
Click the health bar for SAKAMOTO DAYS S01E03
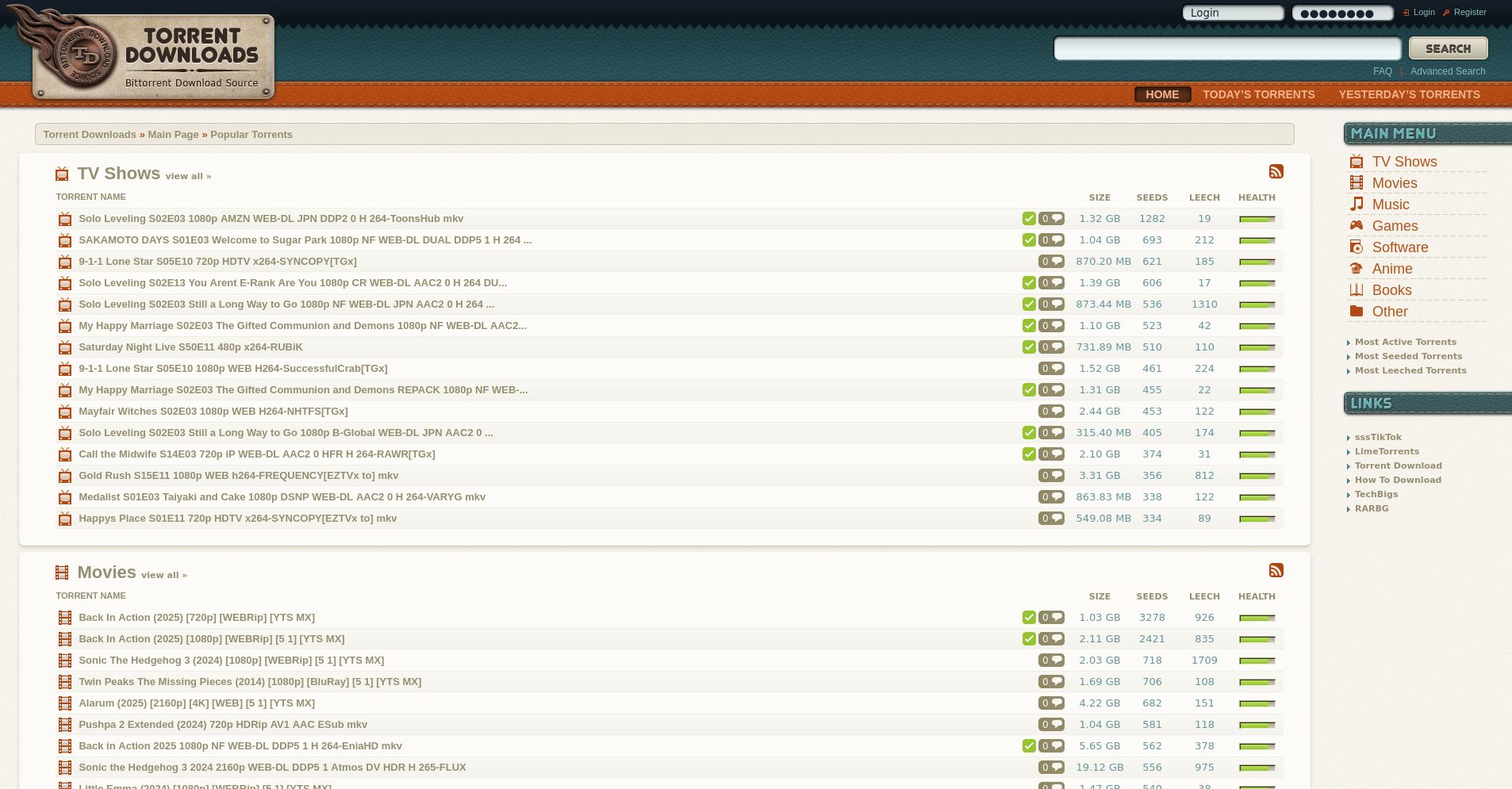click(x=1257, y=239)
